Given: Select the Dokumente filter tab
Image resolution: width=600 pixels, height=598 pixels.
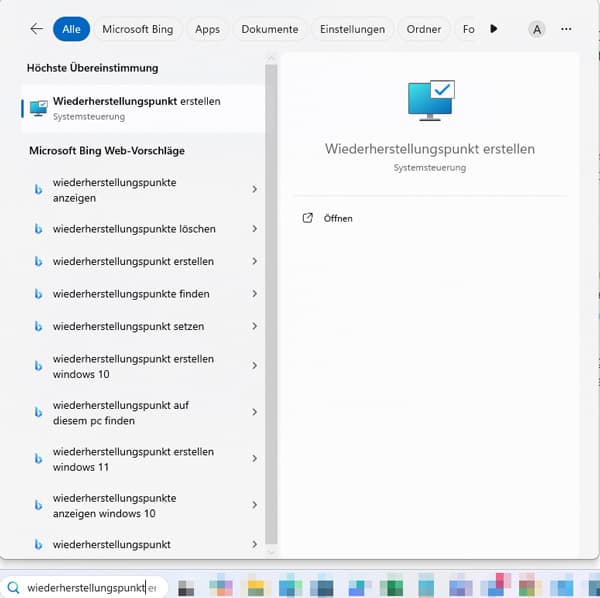Looking at the screenshot, I should [x=269, y=29].
